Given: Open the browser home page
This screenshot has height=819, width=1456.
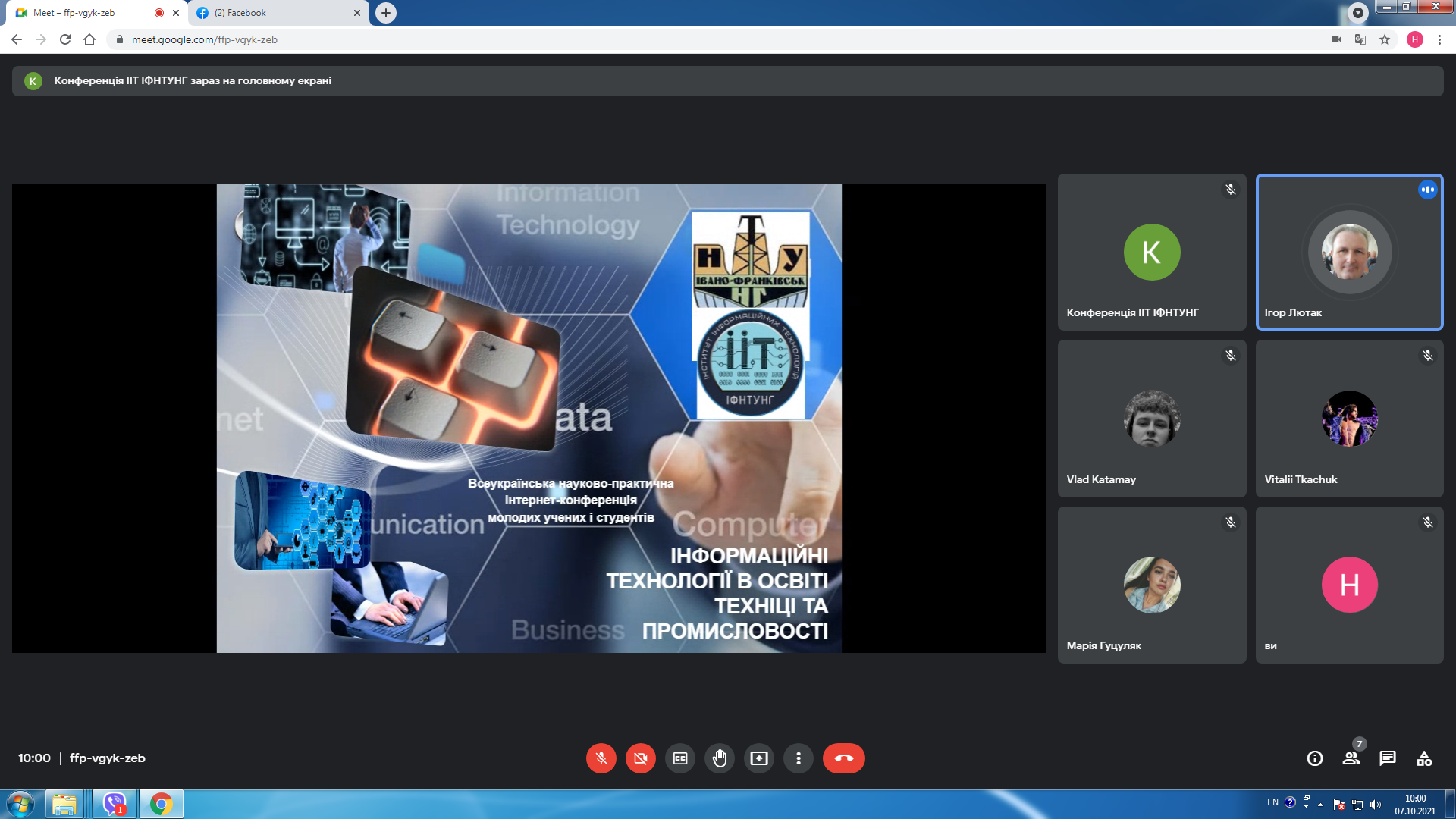Looking at the screenshot, I should coord(89,39).
